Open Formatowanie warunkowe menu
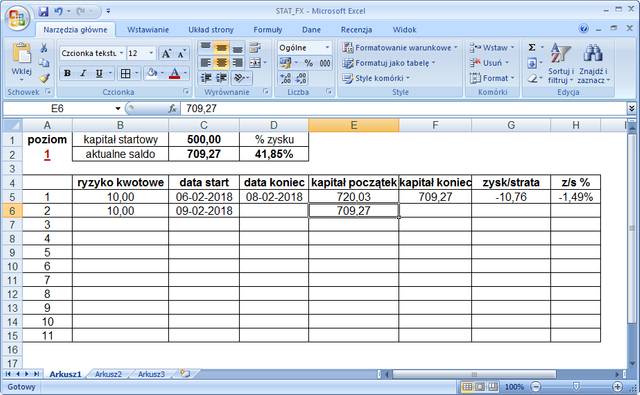The height and width of the screenshot is (395, 640). click(x=400, y=48)
